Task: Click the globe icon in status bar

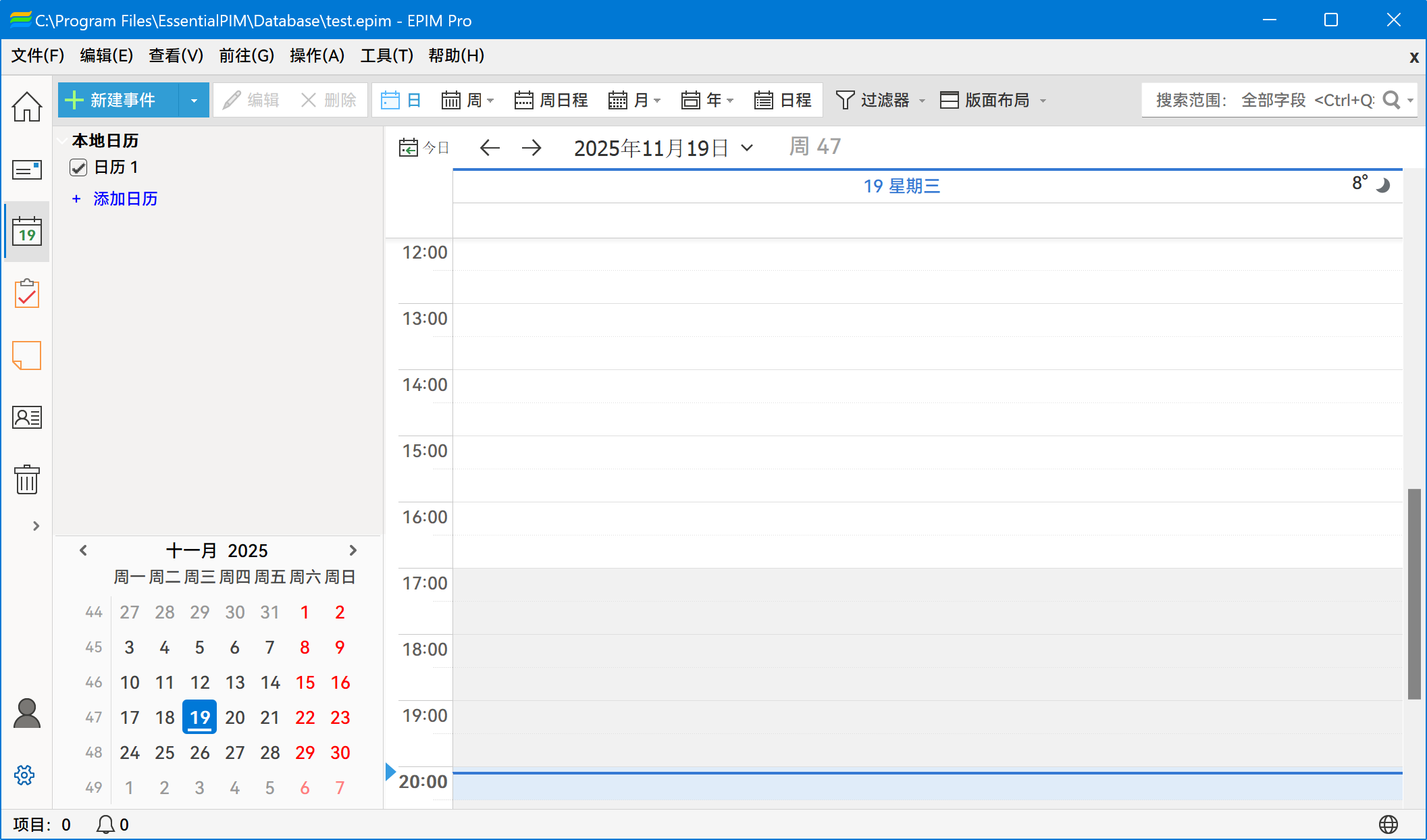Action: point(1388,824)
